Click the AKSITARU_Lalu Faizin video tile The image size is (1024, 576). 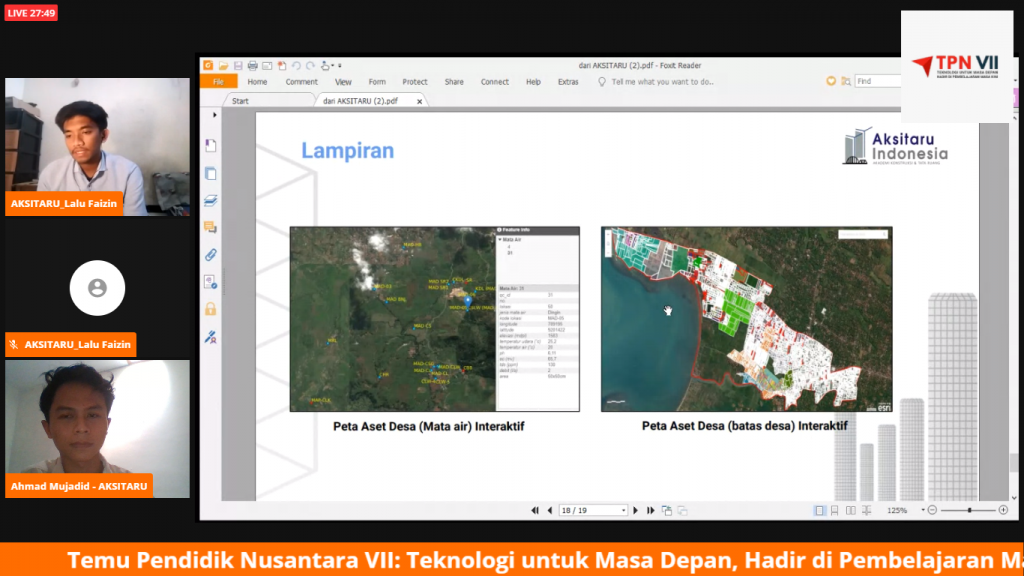tap(97, 147)
